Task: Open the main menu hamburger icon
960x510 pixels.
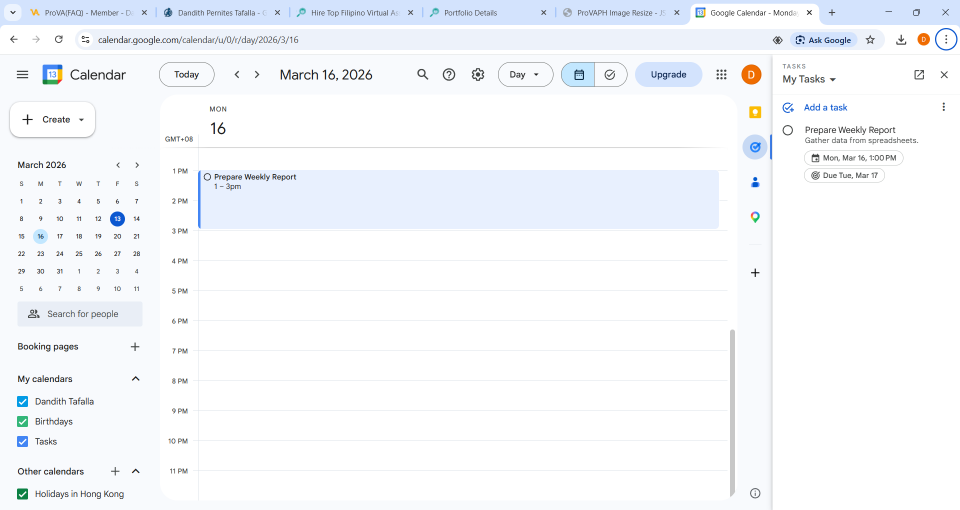Action: (23, 75)
